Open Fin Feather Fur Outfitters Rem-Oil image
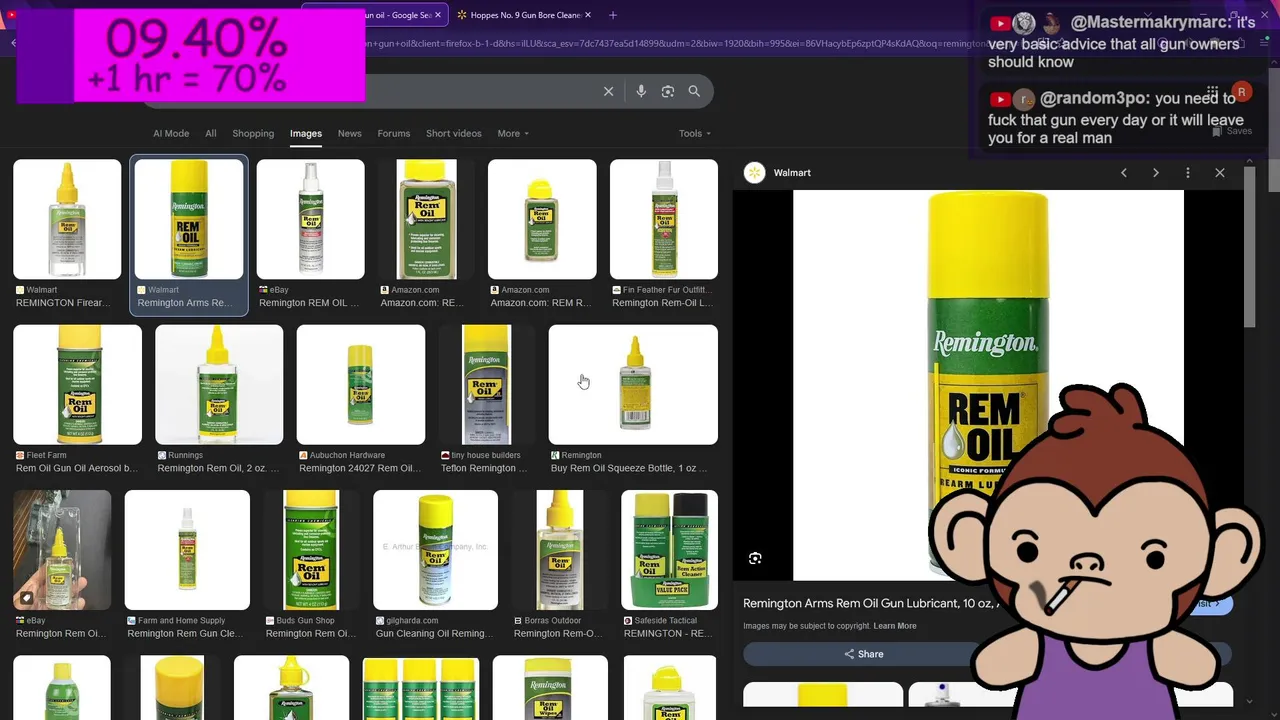The height and width of the screenshot is (720, 1280). [x=664, y=219]
